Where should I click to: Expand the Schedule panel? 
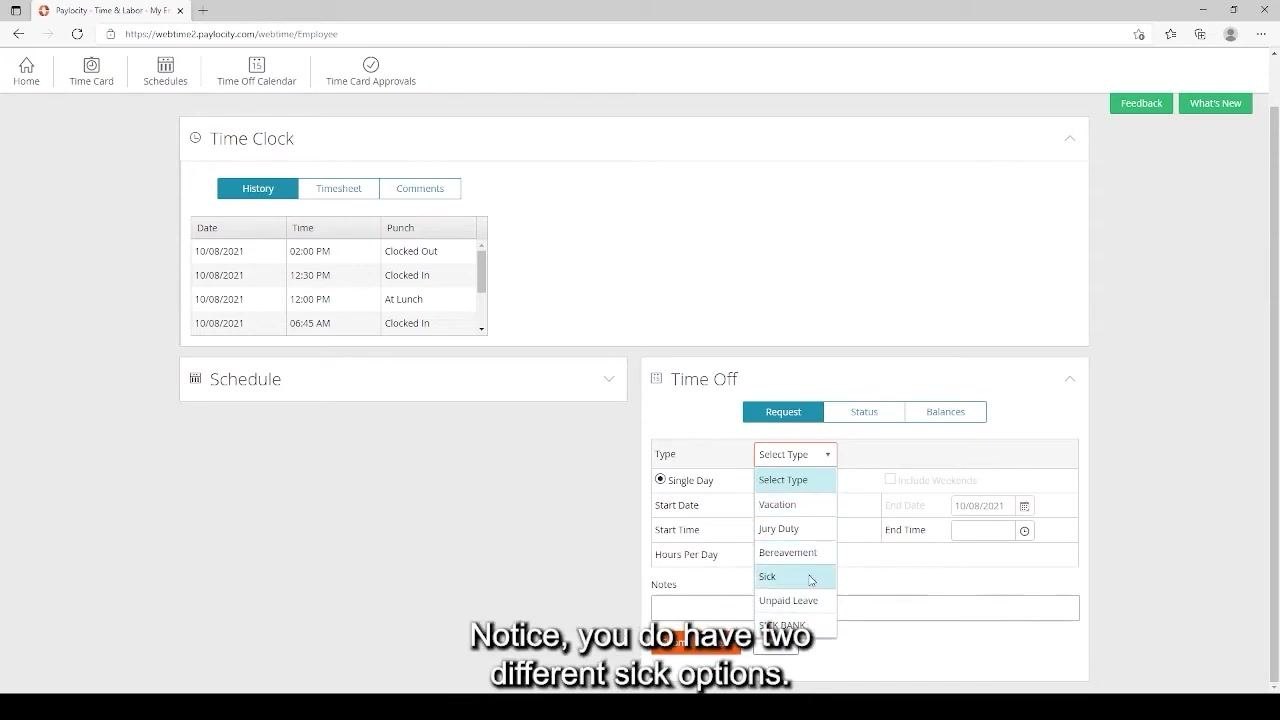coord(609,379)
